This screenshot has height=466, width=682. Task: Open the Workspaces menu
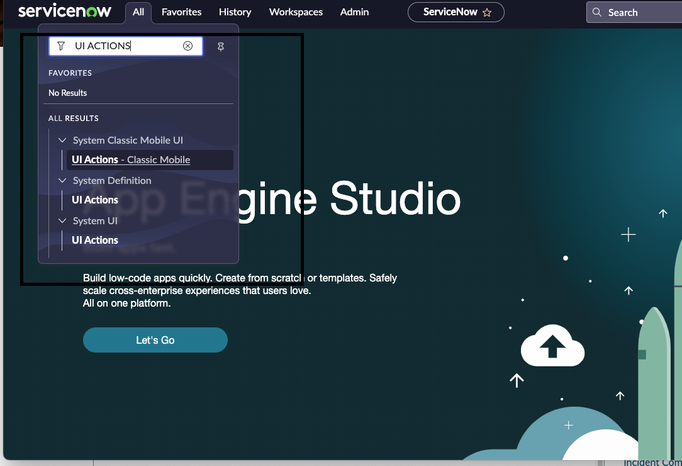point(296,12)
